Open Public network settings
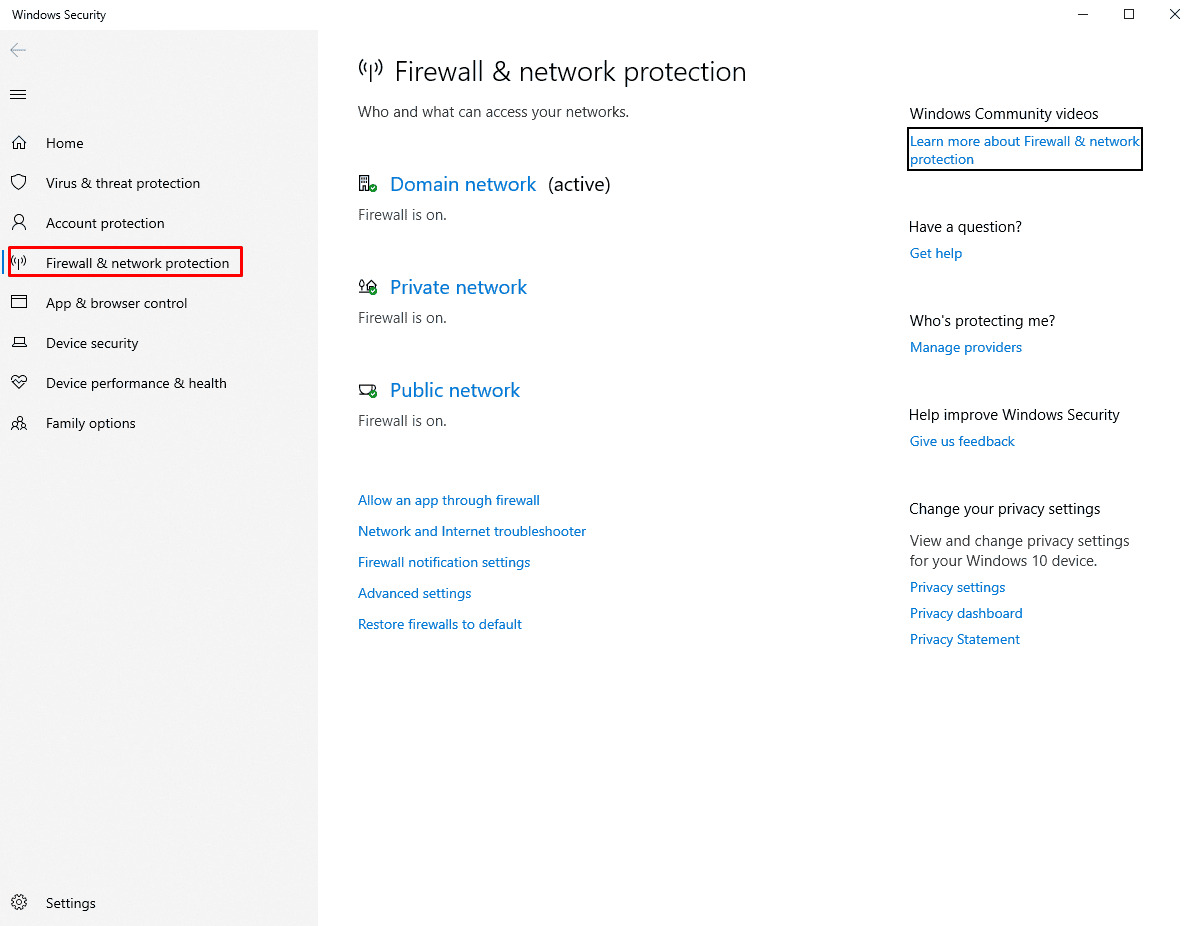Image resolution: width=1193 pixels, height=926 pixels. [x=455, y=390]
